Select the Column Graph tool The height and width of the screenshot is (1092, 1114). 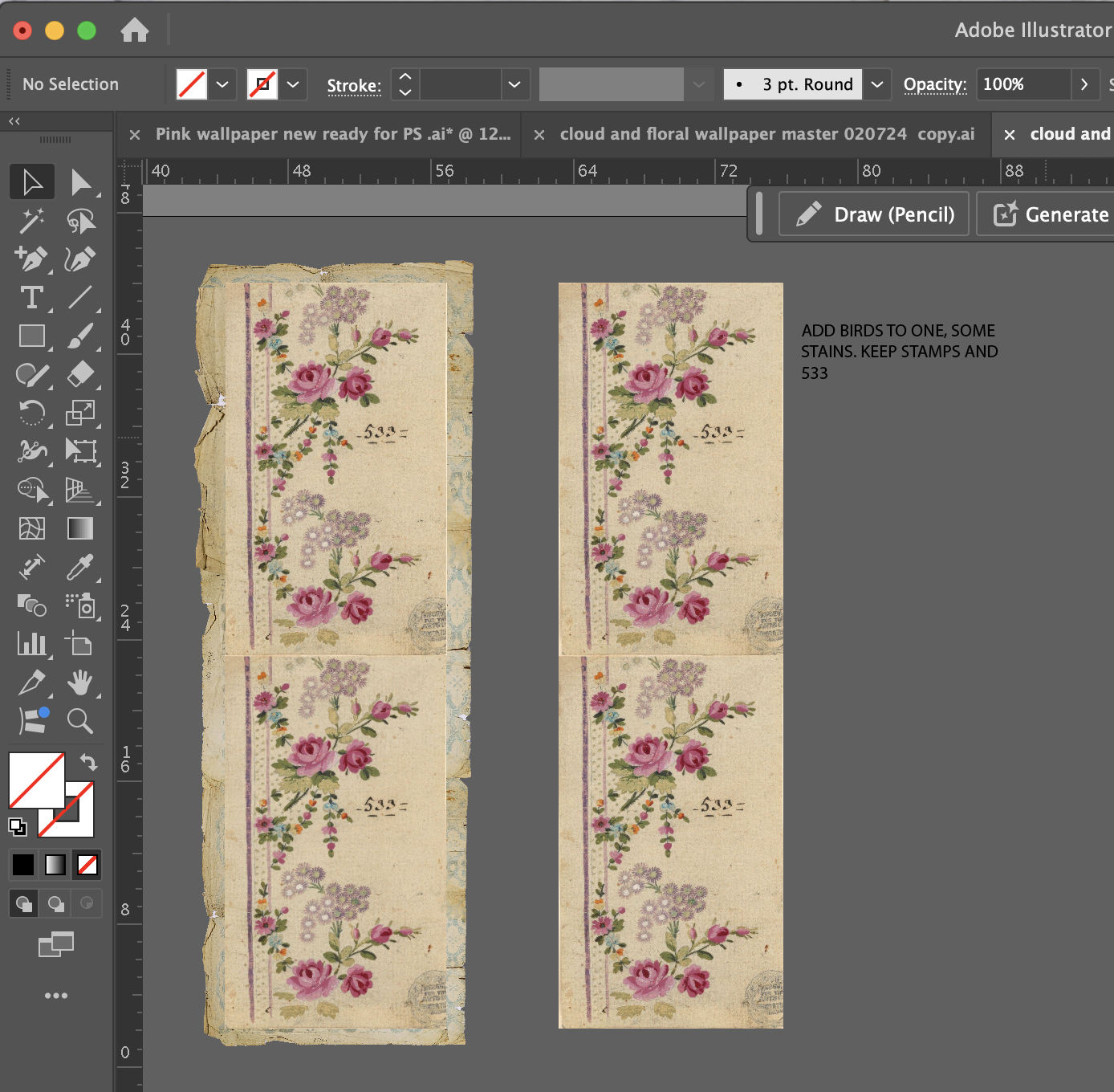(32, 644)
